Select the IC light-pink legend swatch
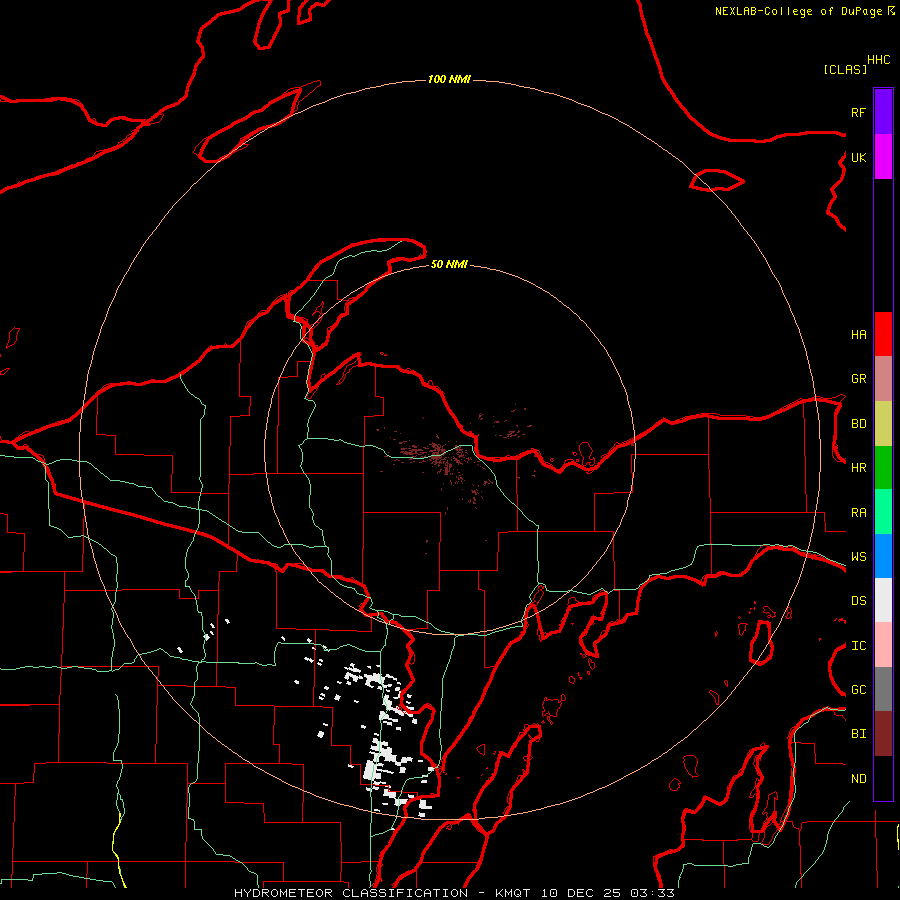The image size is (900, 900). coord(883,645)
